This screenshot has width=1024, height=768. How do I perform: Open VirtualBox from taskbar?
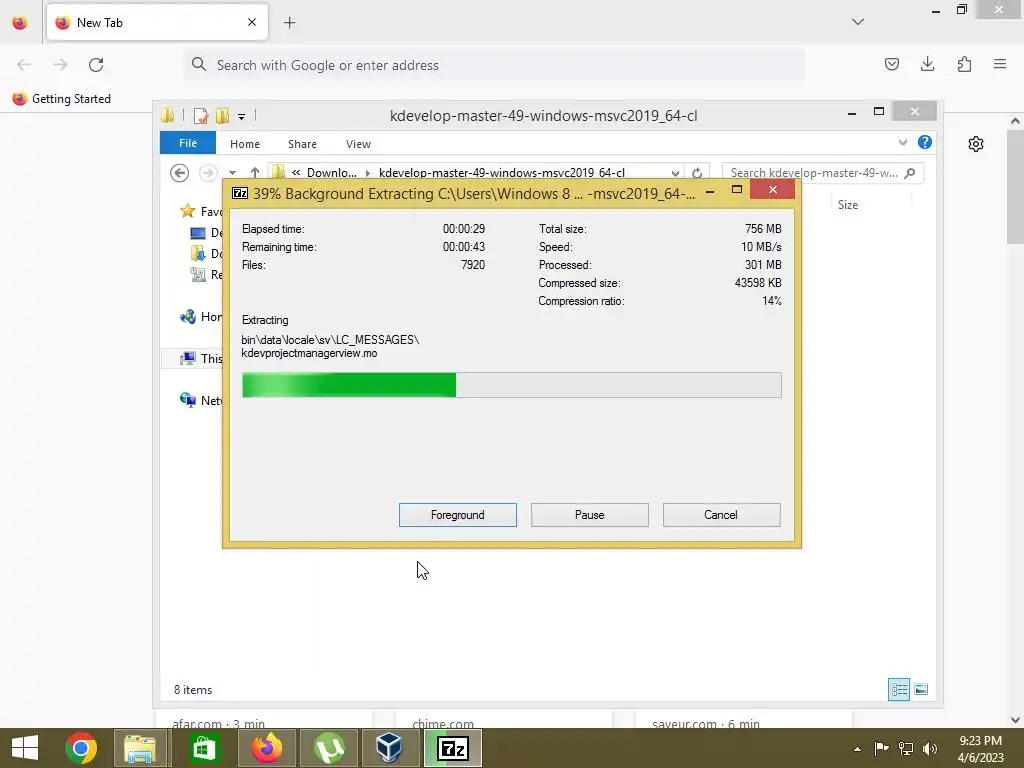tap(390, 748)
